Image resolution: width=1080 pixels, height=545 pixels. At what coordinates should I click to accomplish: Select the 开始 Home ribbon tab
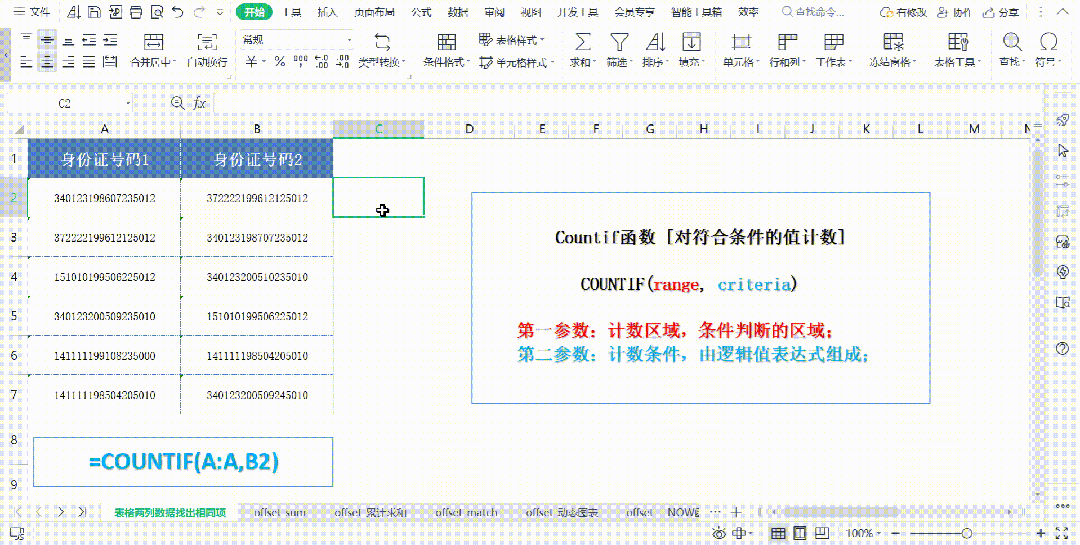click(254, 12)
